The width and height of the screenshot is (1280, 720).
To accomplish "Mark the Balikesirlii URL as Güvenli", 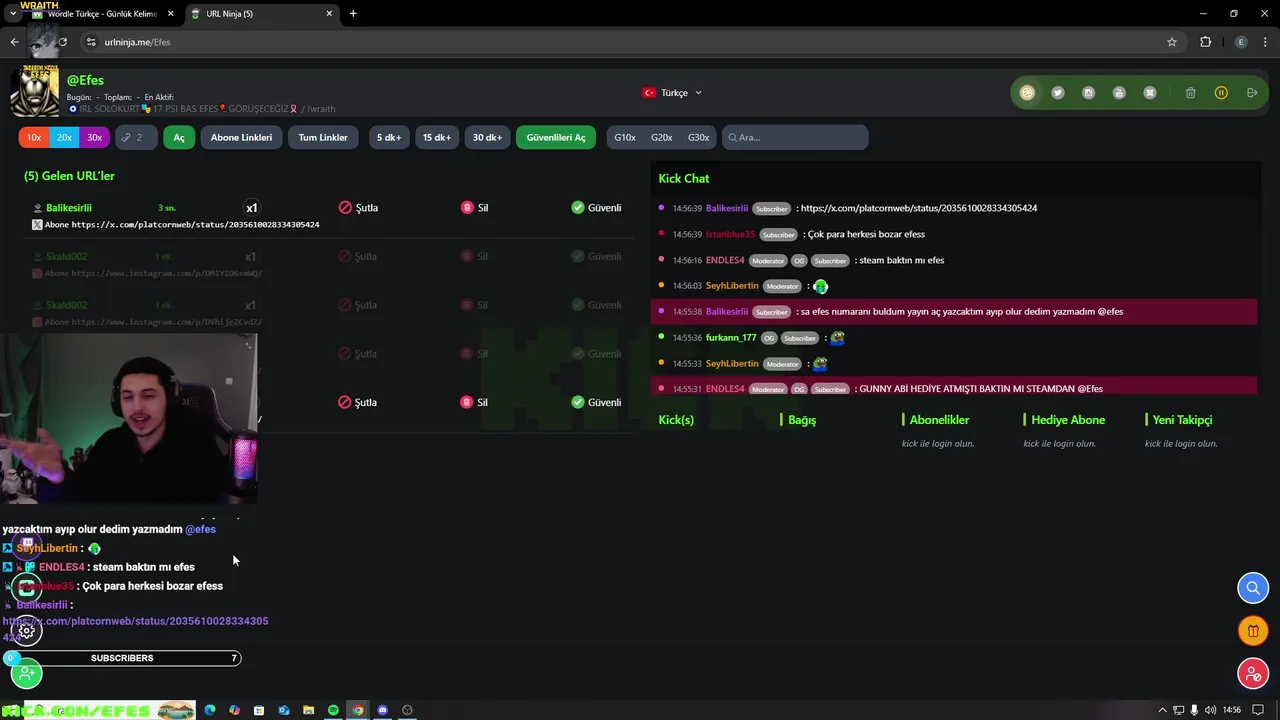I will pyautogui.click(x=596, y=208).
